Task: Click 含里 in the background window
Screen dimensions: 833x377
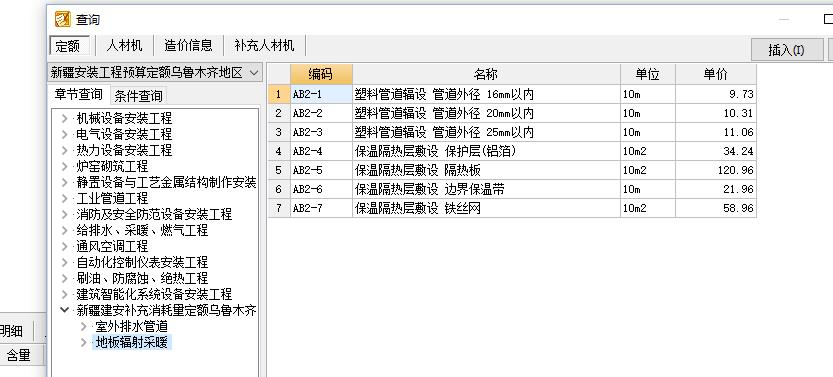Action: click(19, 355)
